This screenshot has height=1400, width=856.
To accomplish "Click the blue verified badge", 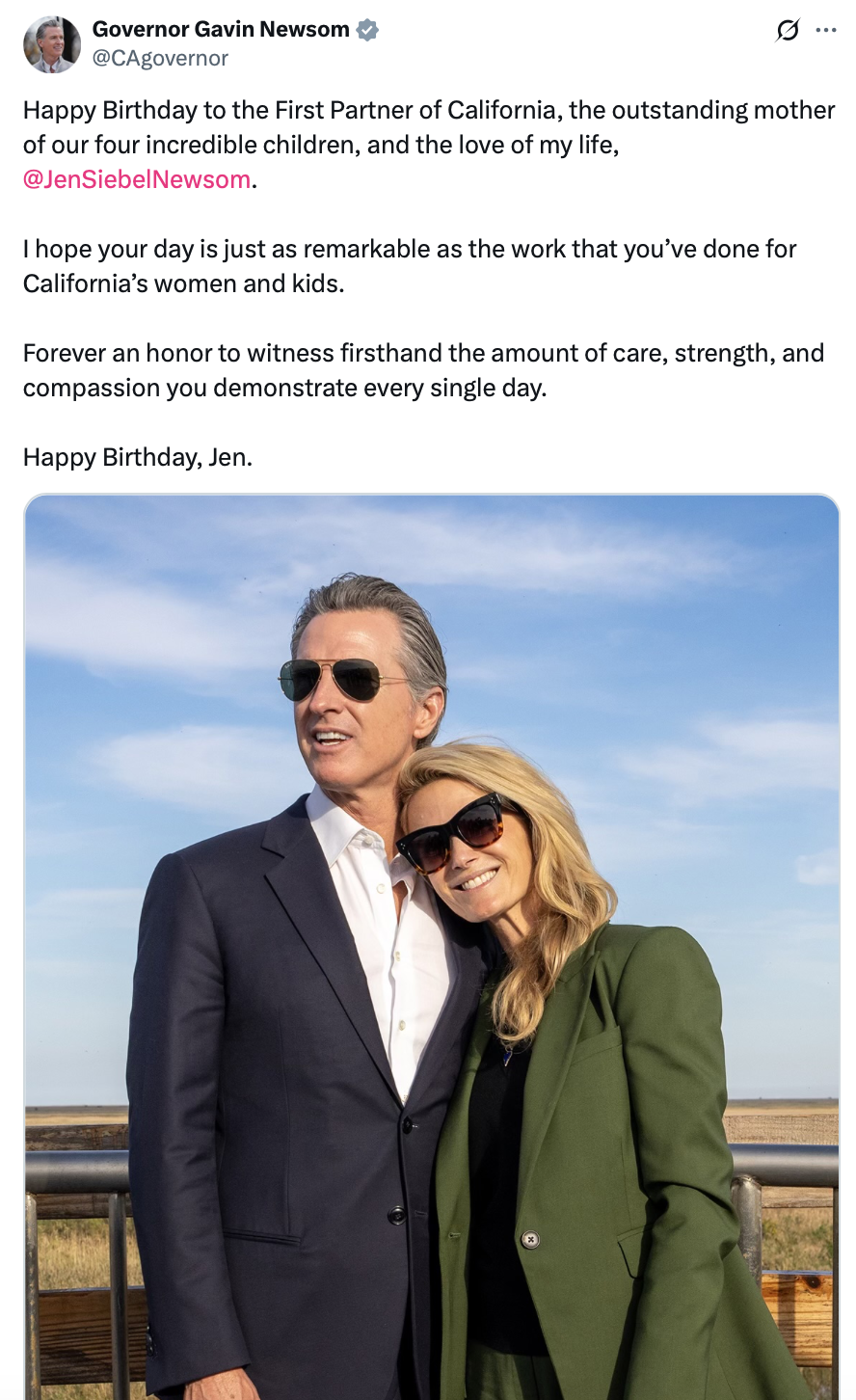I will [x=367, y=30].
